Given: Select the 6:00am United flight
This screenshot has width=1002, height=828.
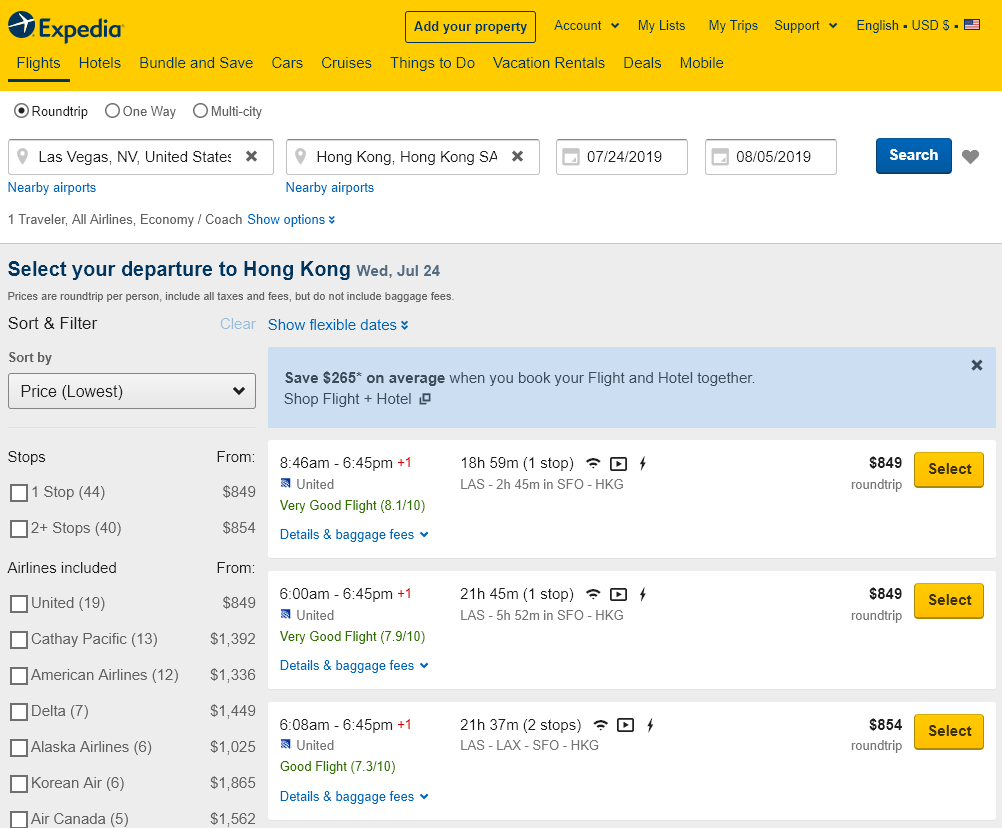Looking at the screenshot, I should (x=948, y=600).
